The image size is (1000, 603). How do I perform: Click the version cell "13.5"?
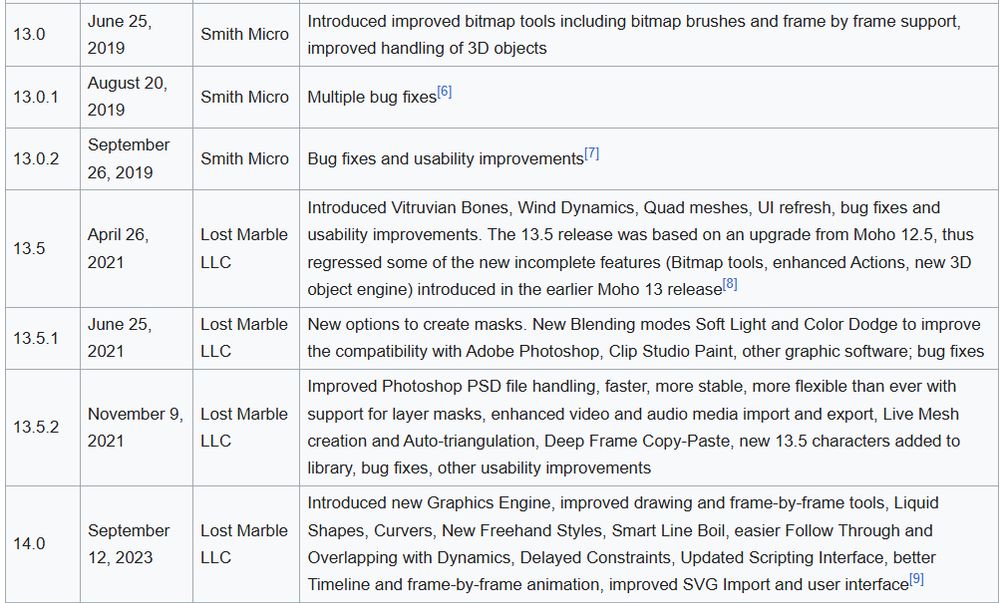click(29, 249)
